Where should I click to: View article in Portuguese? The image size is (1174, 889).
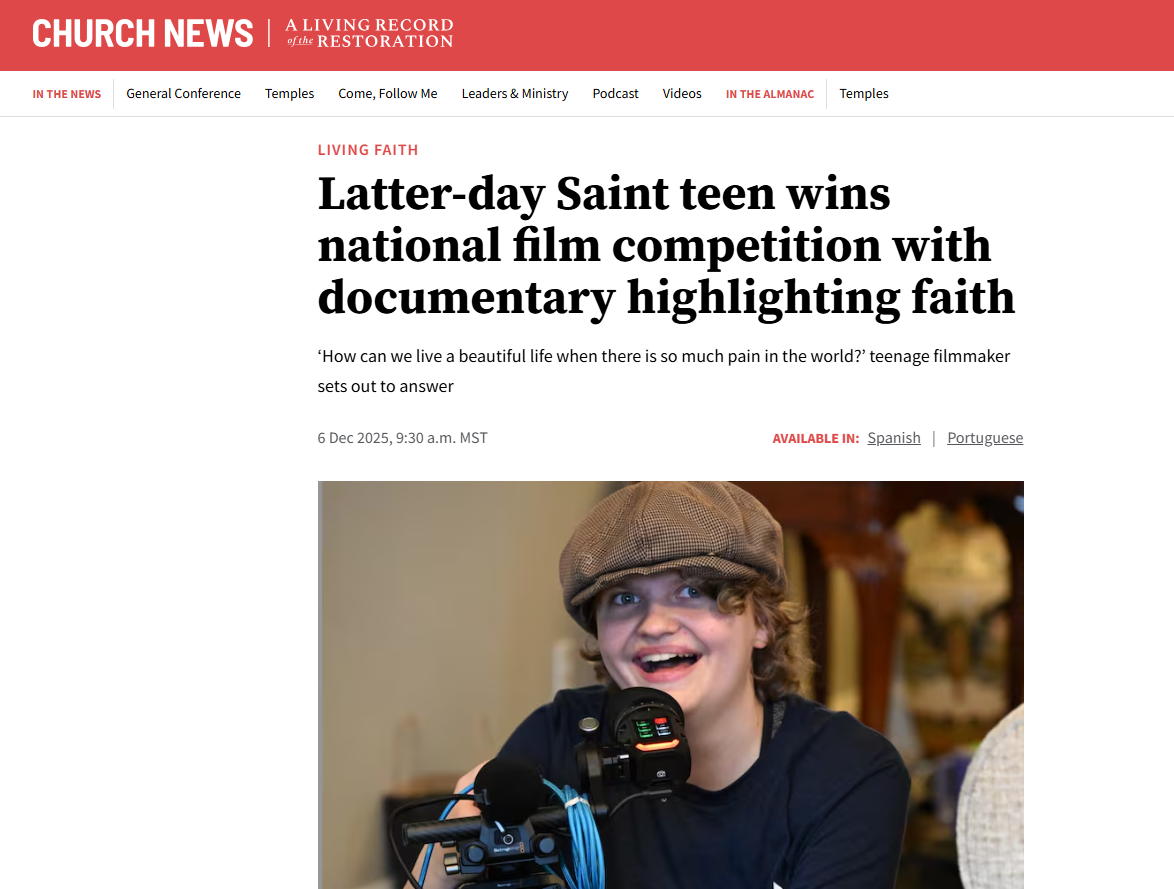pyautogui.click(x=985, y=437)
